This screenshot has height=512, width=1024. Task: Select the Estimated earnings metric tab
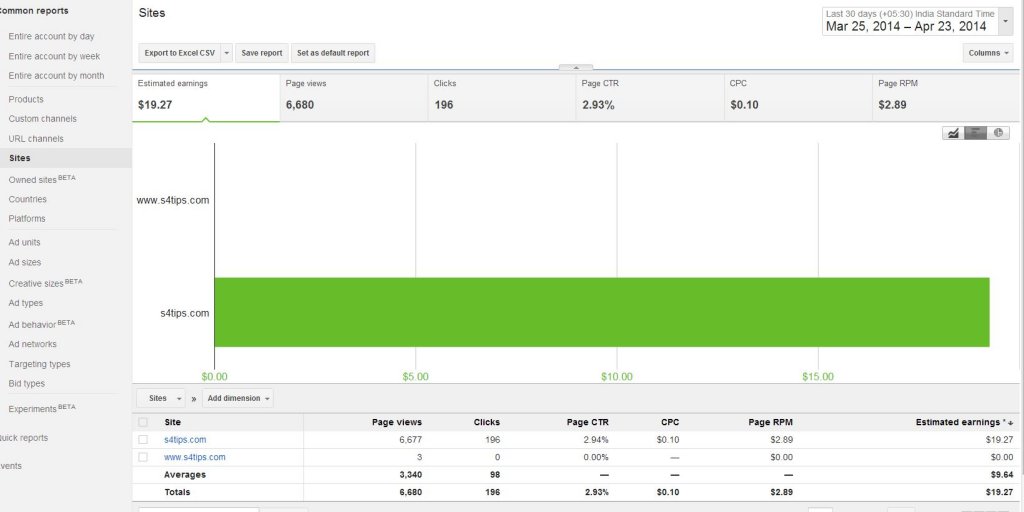(206, 97)
